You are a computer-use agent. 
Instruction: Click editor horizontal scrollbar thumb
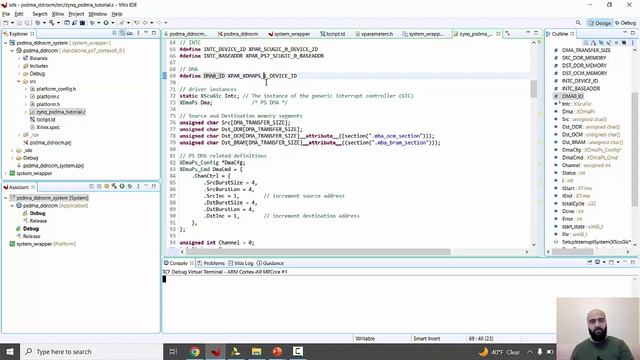pos(318,252)
